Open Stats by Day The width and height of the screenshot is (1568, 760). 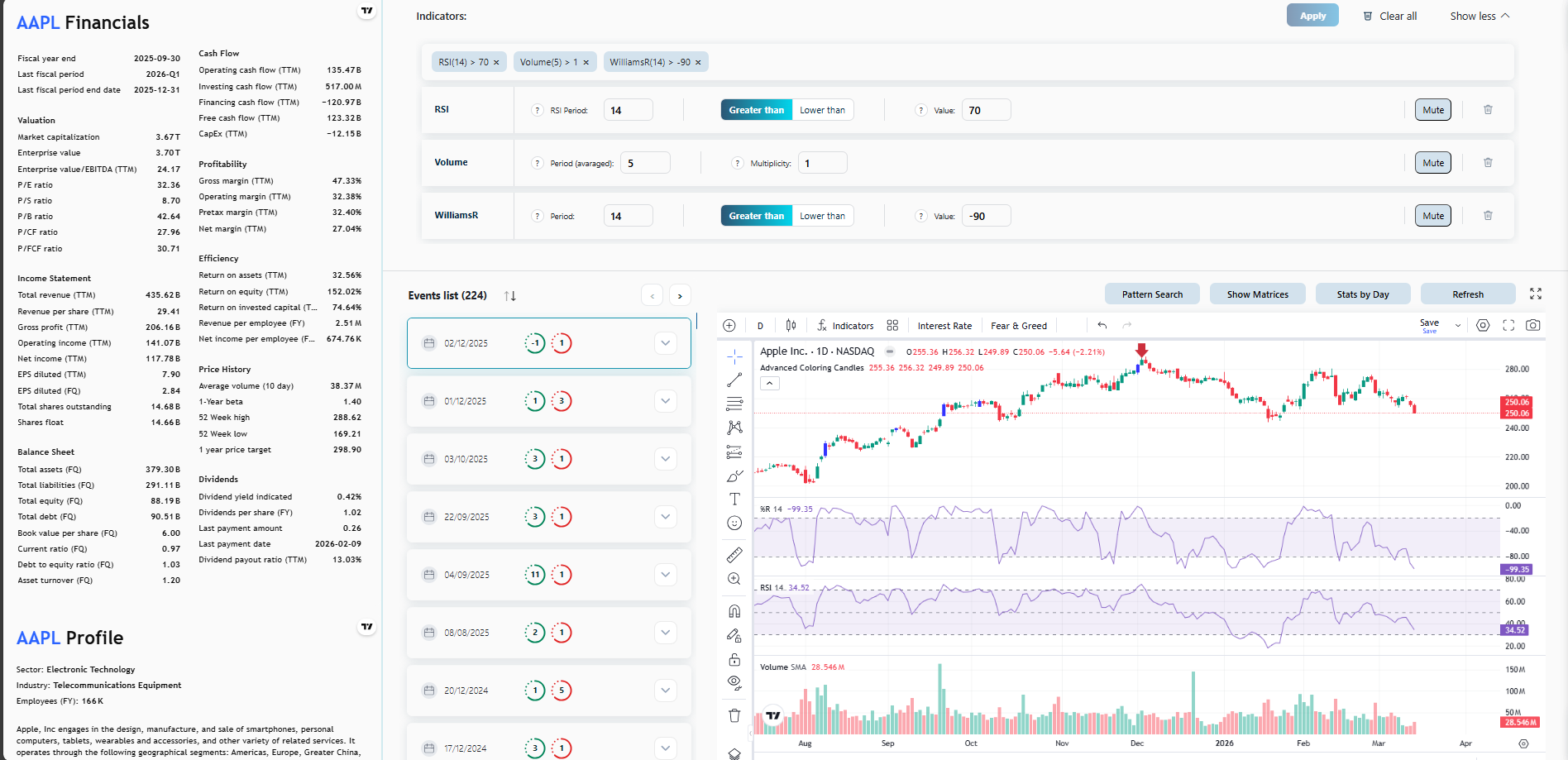(1363, 294)
